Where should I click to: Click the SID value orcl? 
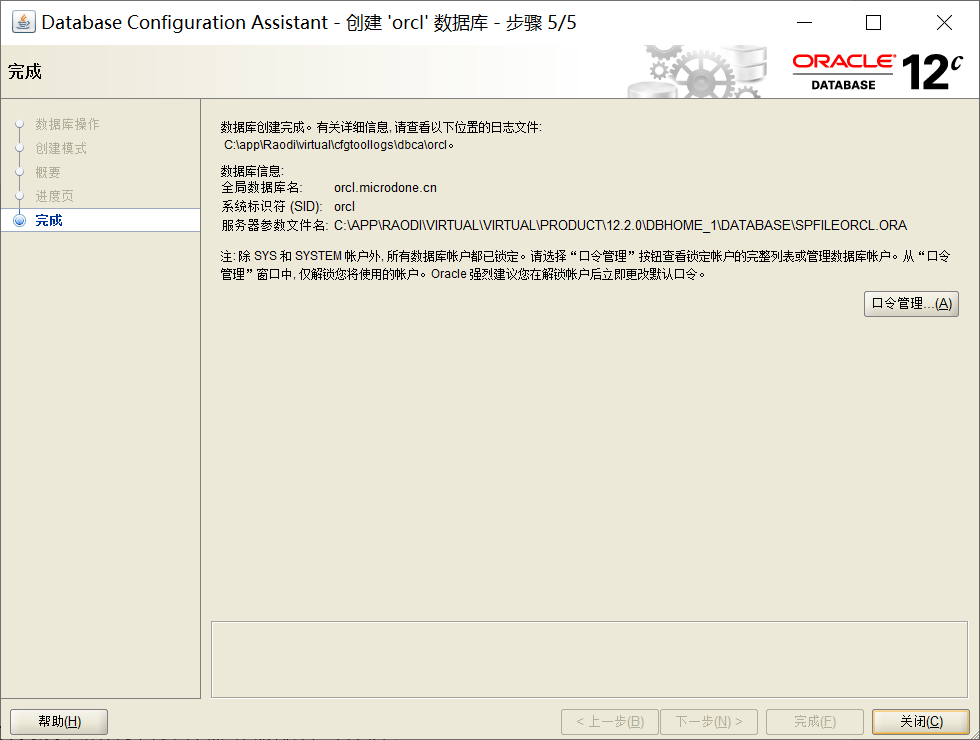click(x=344, y=206)
